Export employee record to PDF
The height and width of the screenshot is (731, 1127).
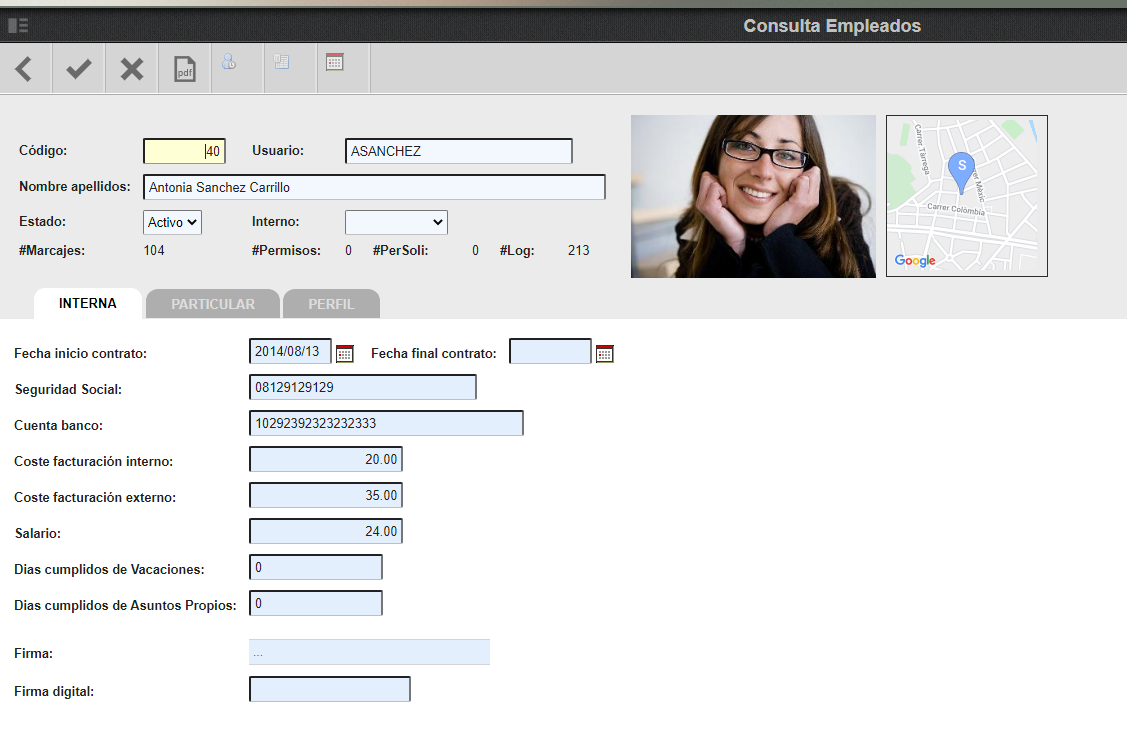point(185,69)
